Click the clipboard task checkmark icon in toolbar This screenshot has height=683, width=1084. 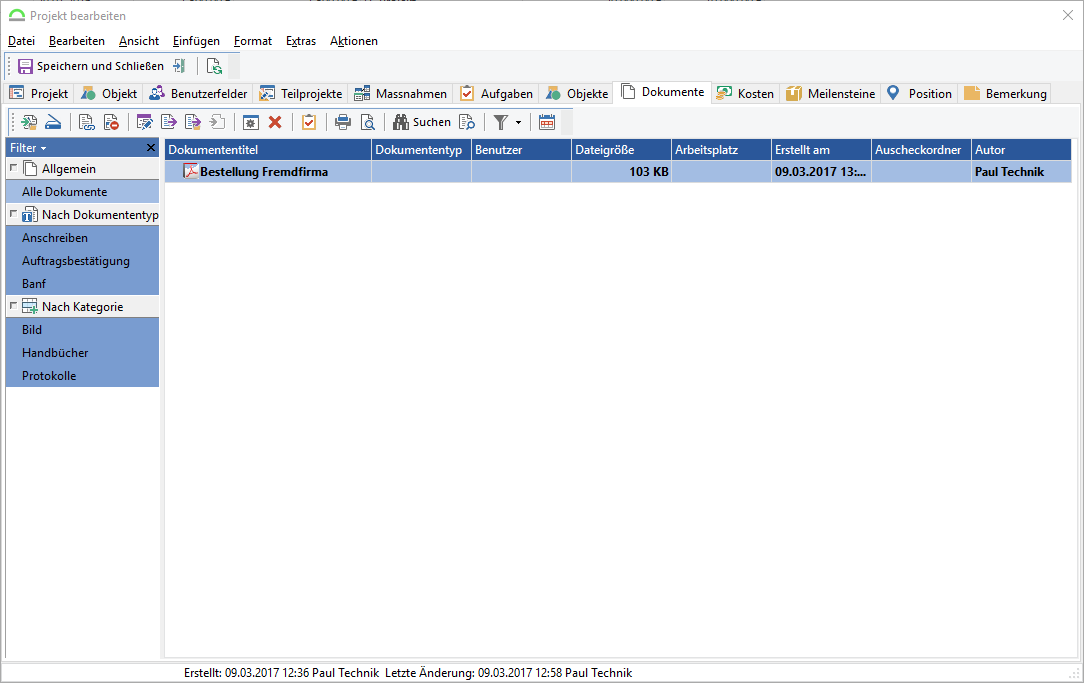click(x=308, y=122)
